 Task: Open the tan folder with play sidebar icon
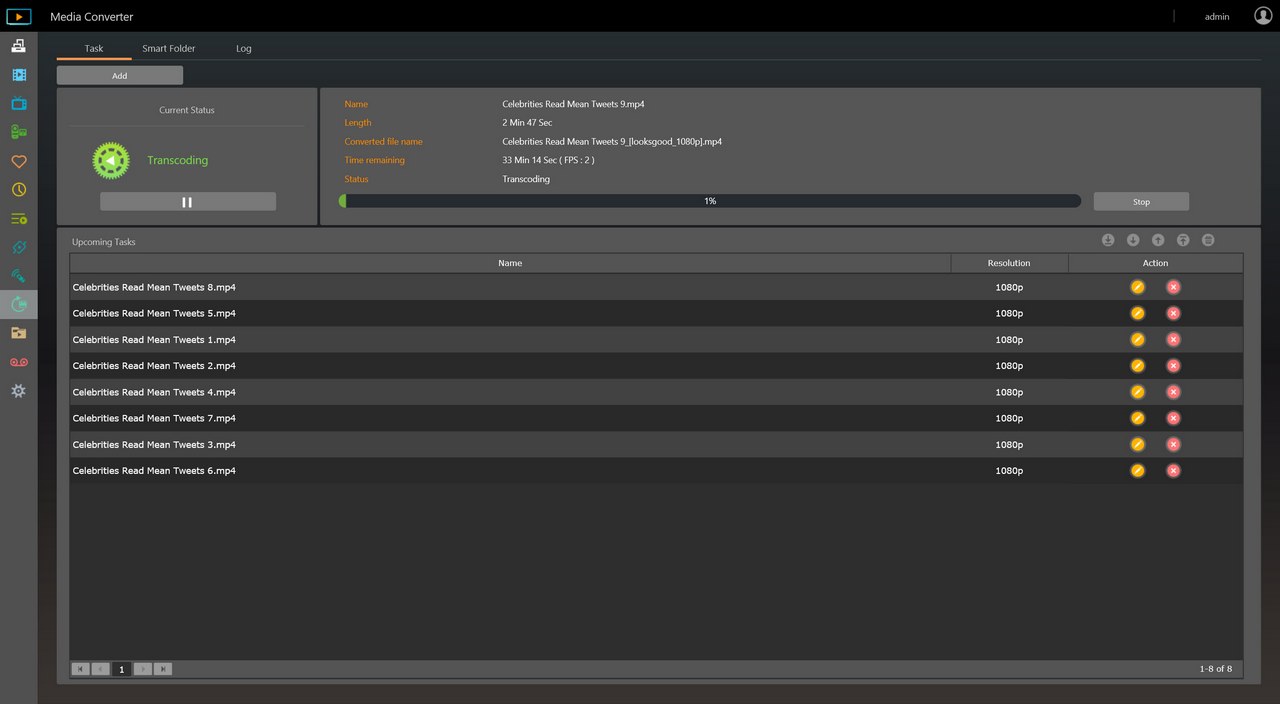(18, 333)
